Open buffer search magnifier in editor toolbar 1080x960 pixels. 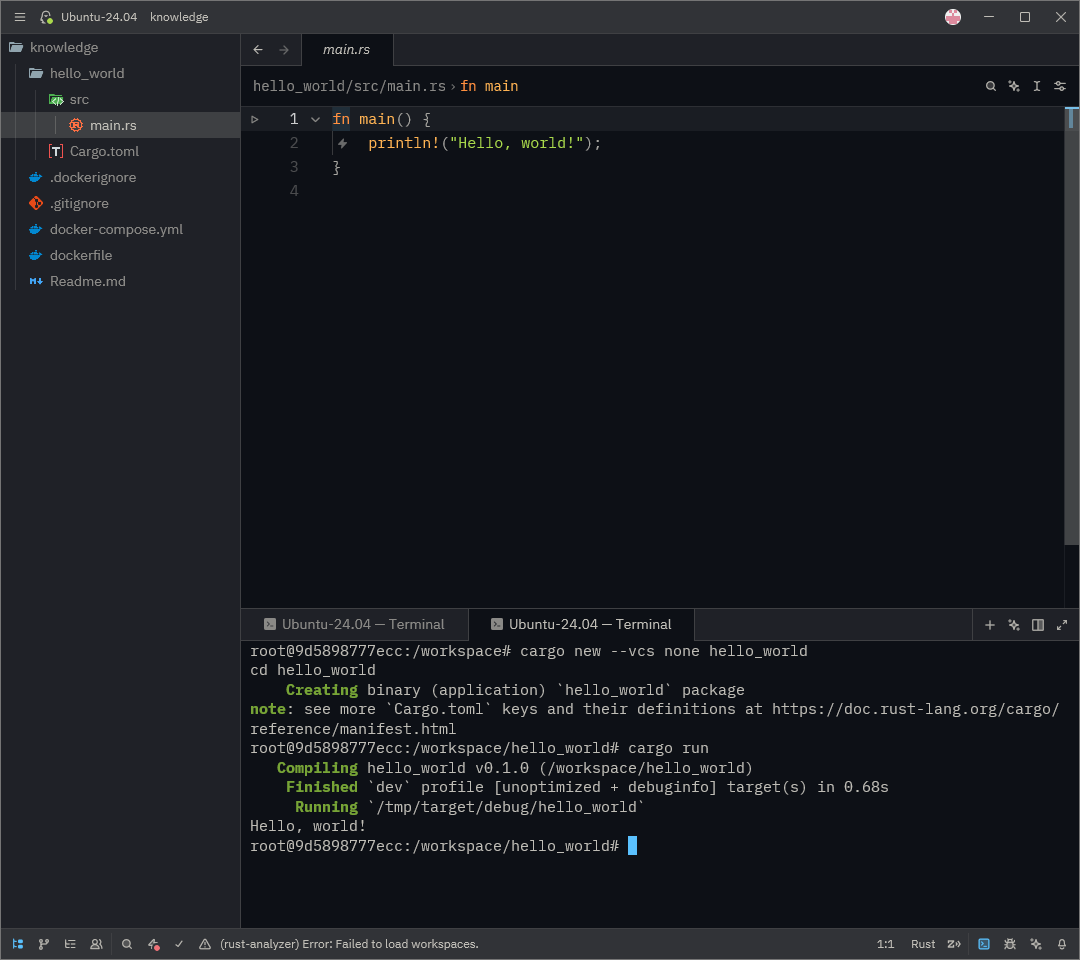coord(990,86)
